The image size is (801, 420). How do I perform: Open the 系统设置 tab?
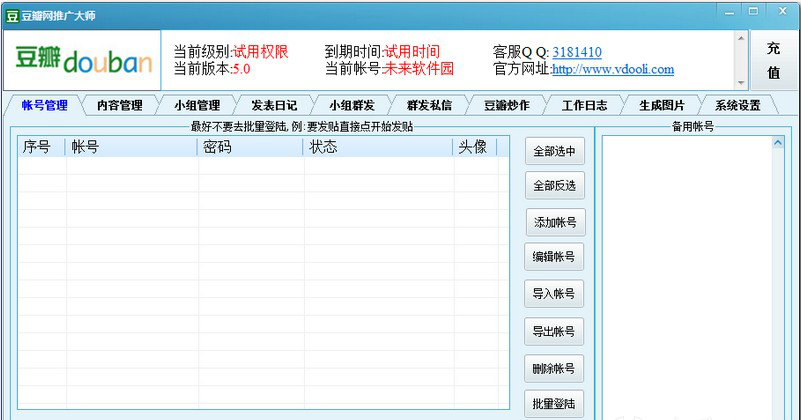[738, 105]
